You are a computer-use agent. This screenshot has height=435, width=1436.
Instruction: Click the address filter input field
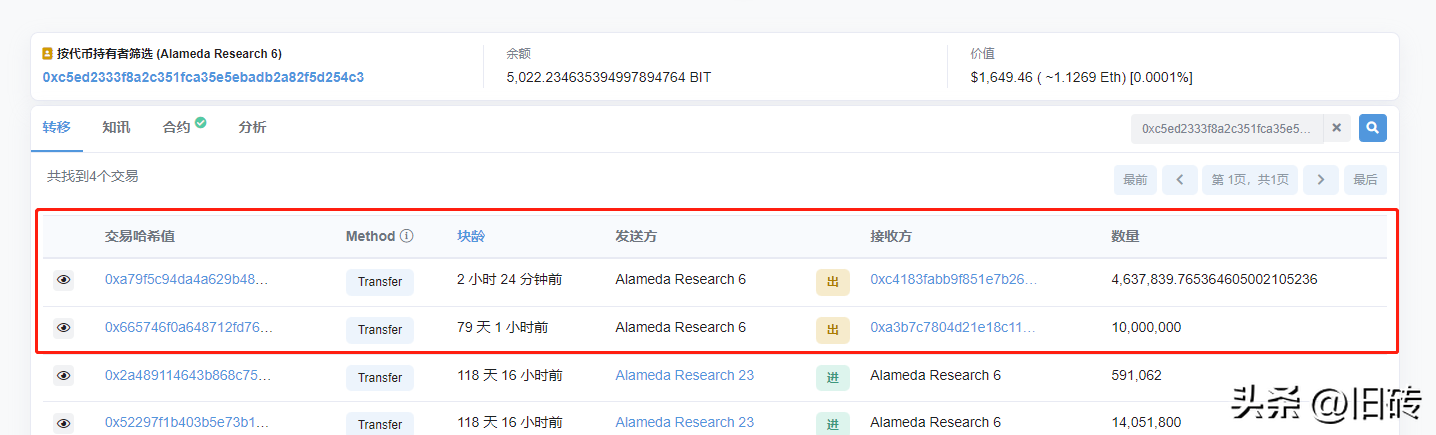pos(1227,128)
